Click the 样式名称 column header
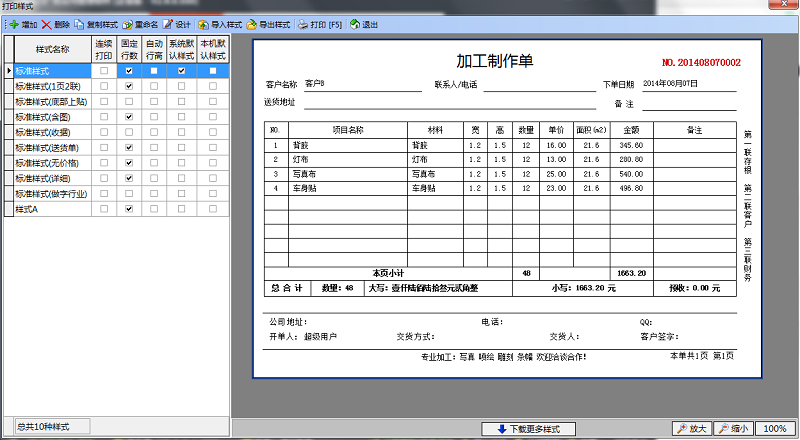800x440 pixels. click(x=52, y=49)
